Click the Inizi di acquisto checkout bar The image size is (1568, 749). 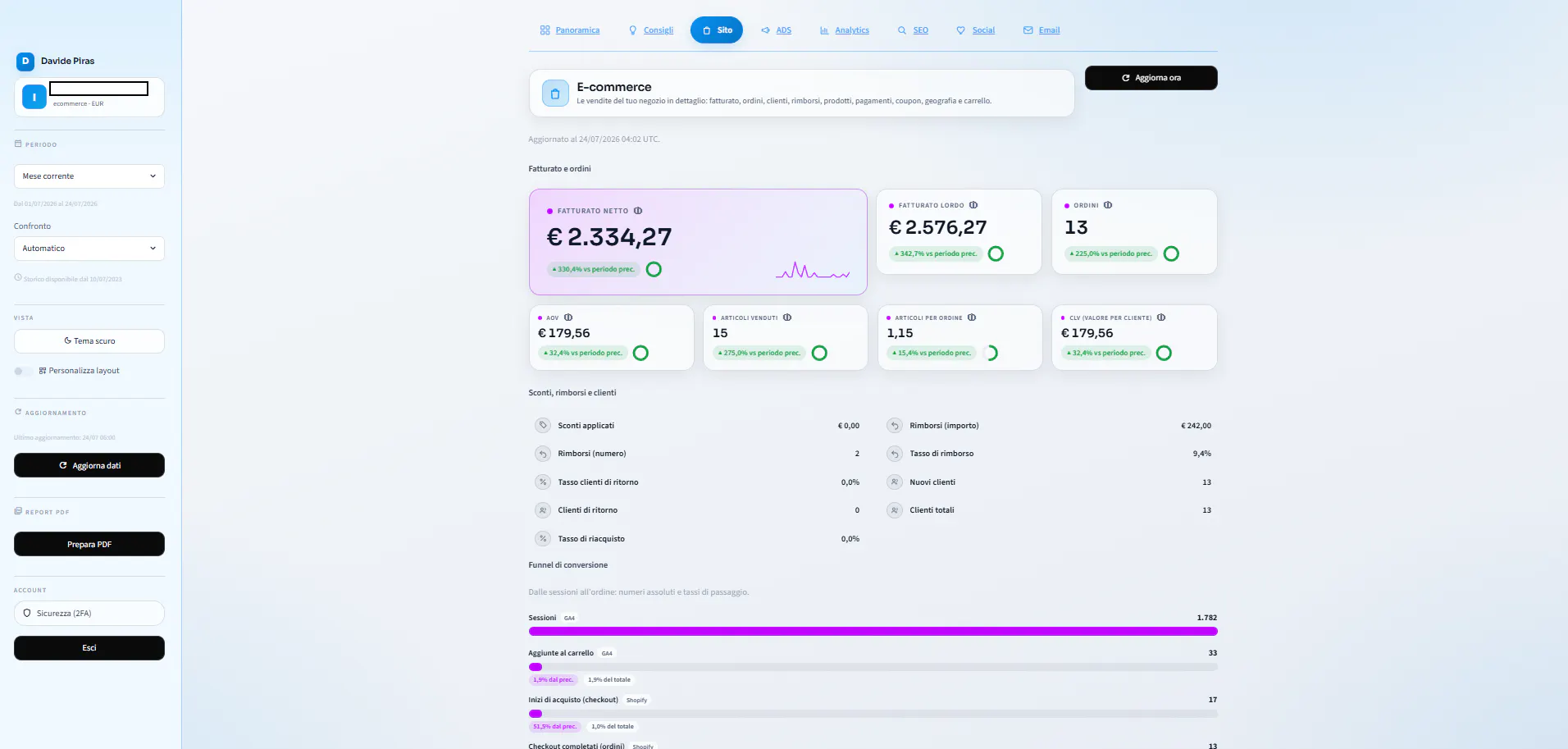[x=873, y=714]
